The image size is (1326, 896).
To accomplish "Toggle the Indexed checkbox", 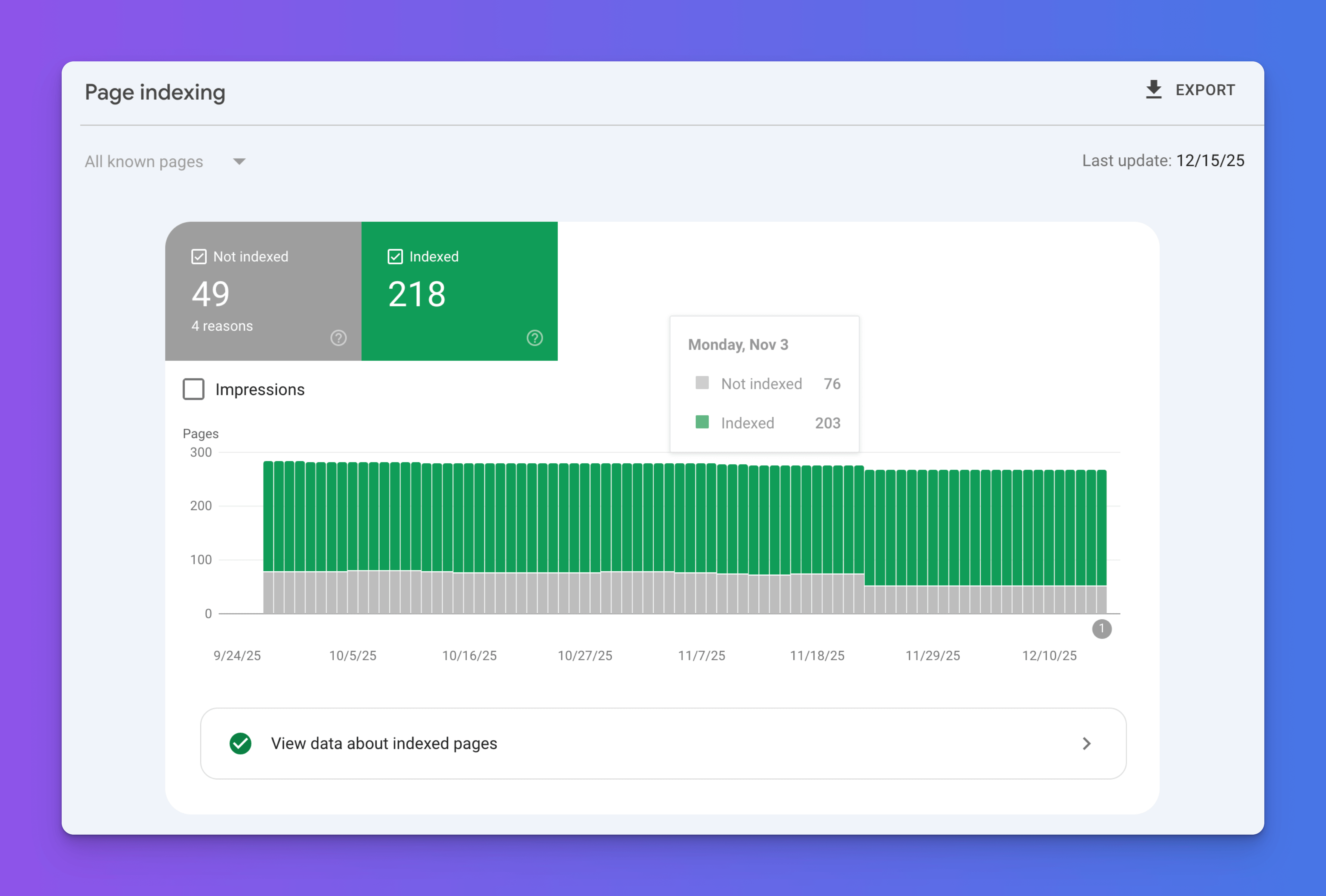I will pyautogui.click(x=395, y=257).
